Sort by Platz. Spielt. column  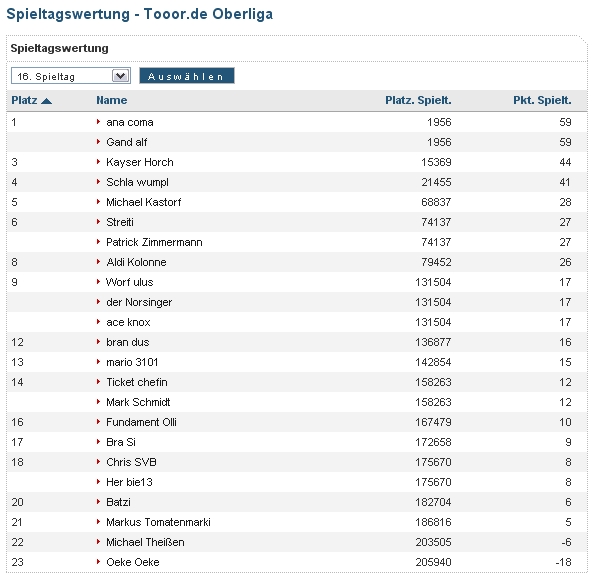pyautogui.click(x=418, y=100)
